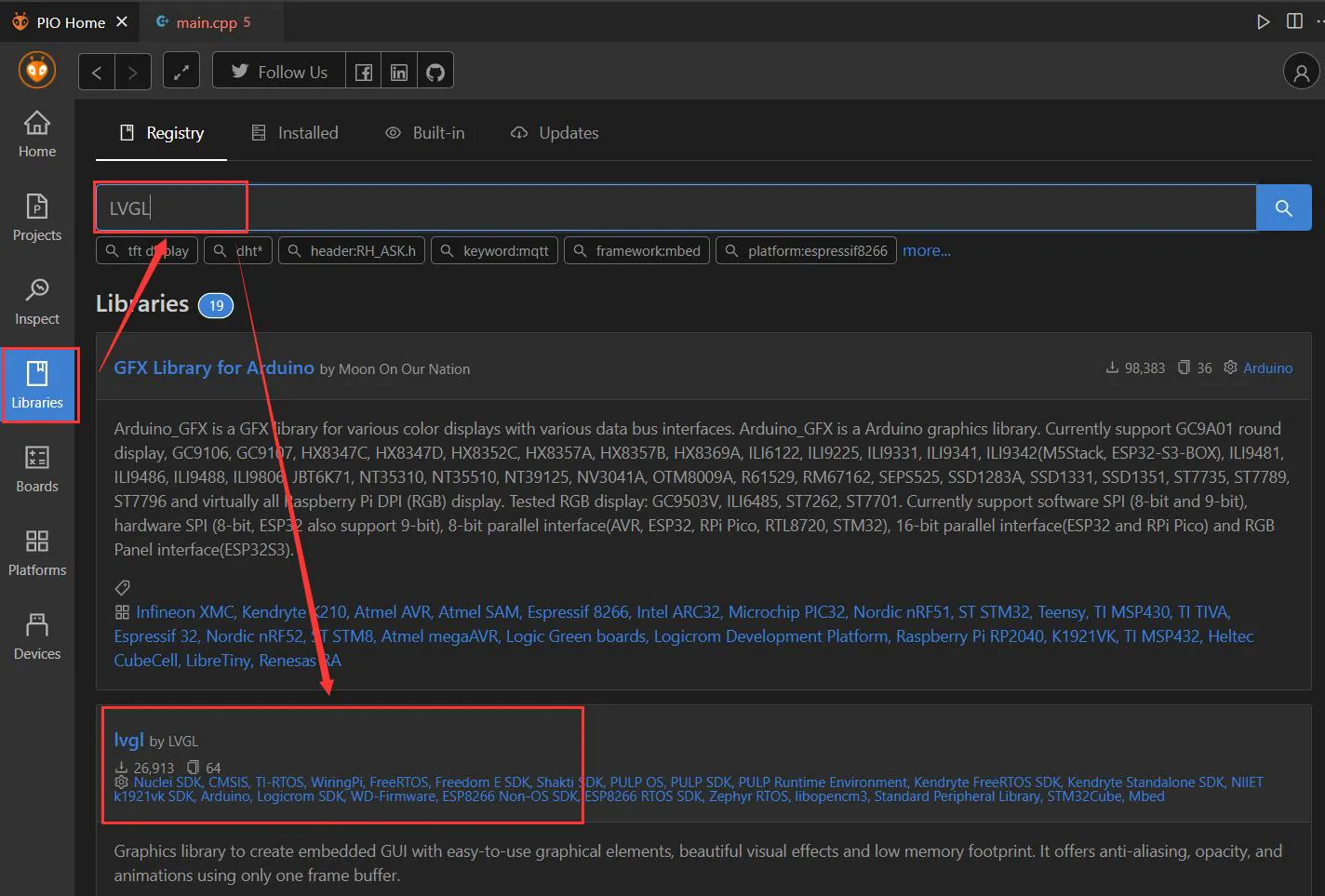Open the lvgl library result

click(x=128, y=740)
